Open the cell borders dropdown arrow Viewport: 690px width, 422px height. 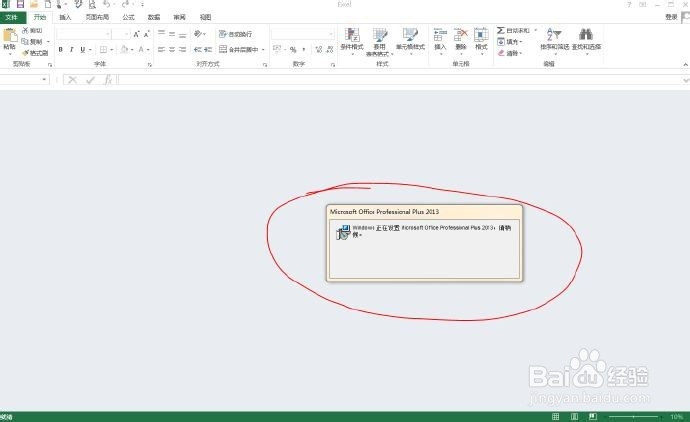click(x=112, y=50)
